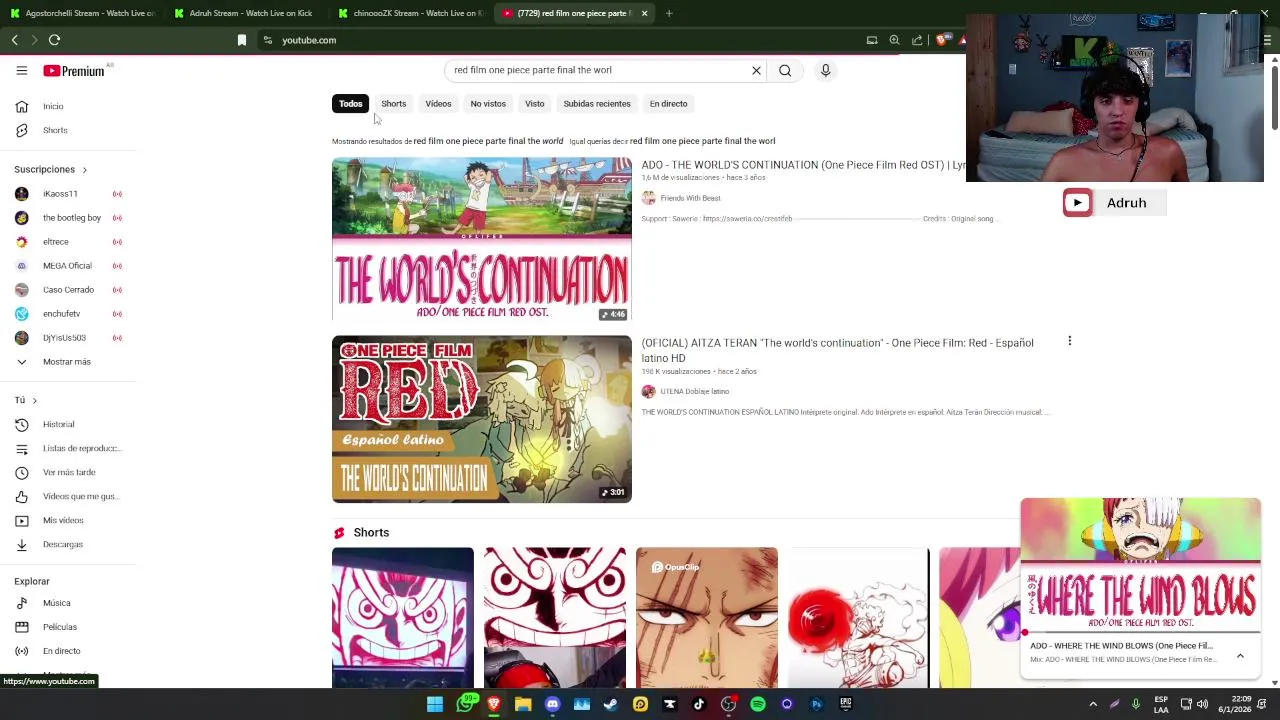Open Descargas in the sidebar
The width and height of the screenshot is (1280, 720).
[x=70, y=544]
